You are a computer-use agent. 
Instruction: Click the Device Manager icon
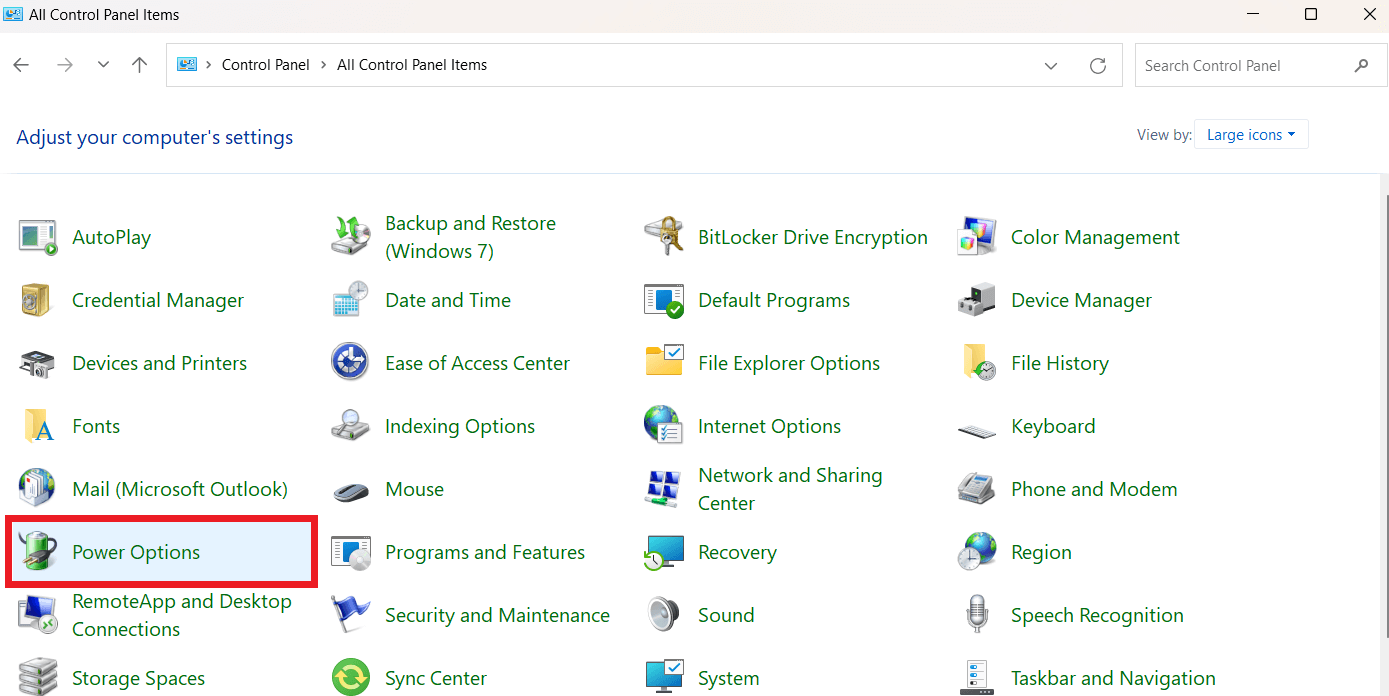tap(977, 300)
